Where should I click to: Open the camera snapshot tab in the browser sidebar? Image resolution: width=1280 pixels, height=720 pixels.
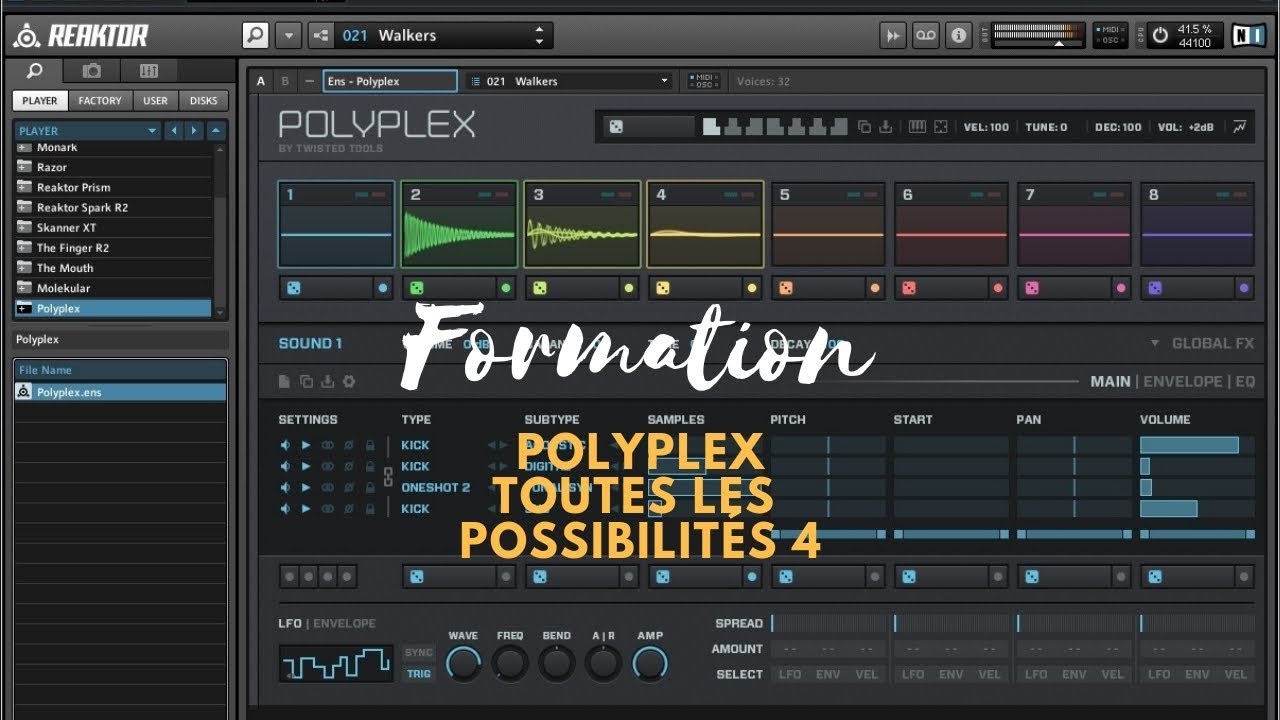(92, 71)
